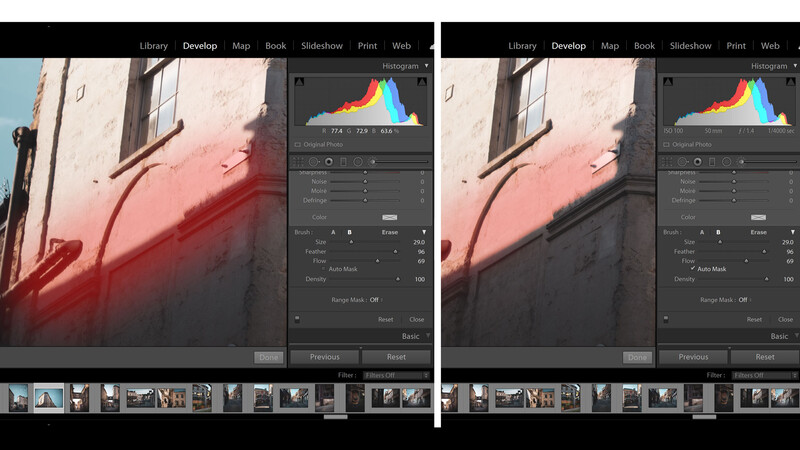Select Spot Removal tool in right window
This screenshot has width=800, height=450.
tap(683, 162)
